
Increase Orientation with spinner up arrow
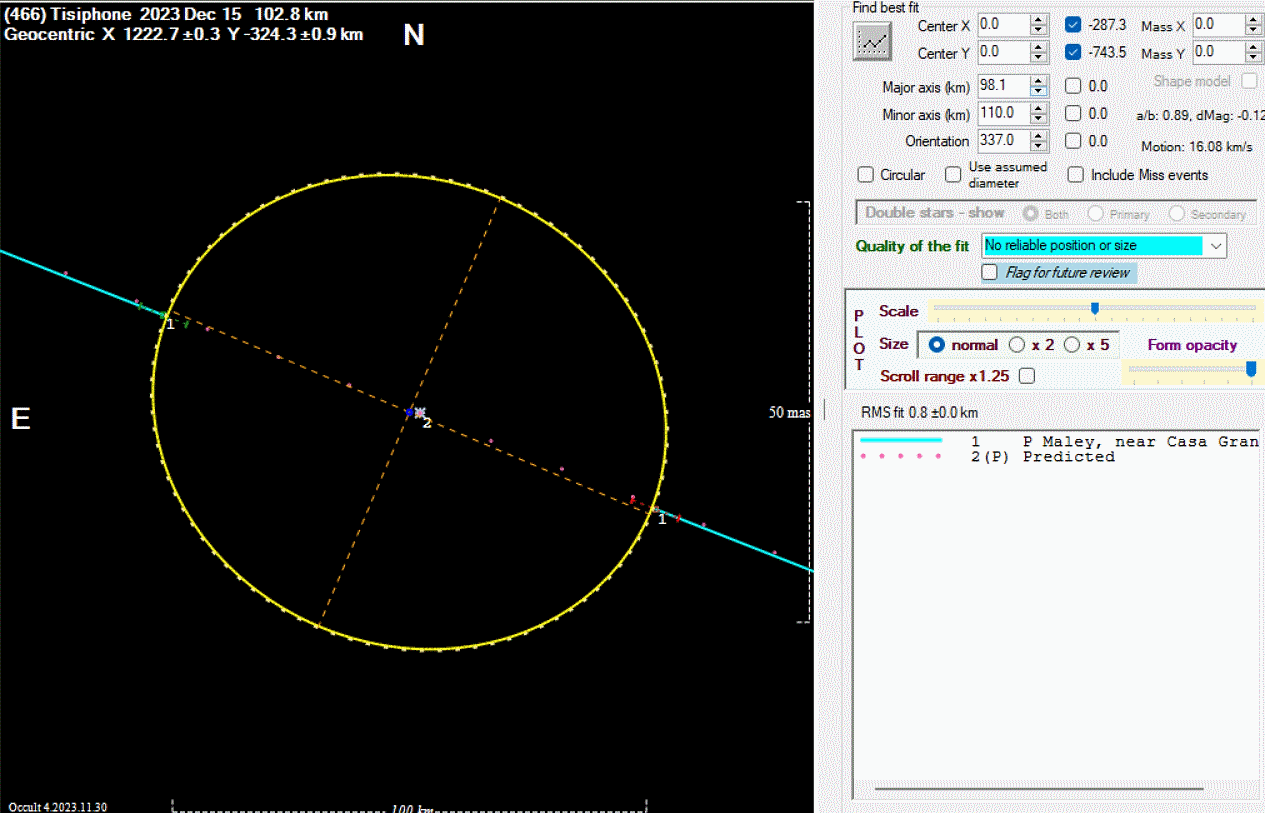[1039, 136]
